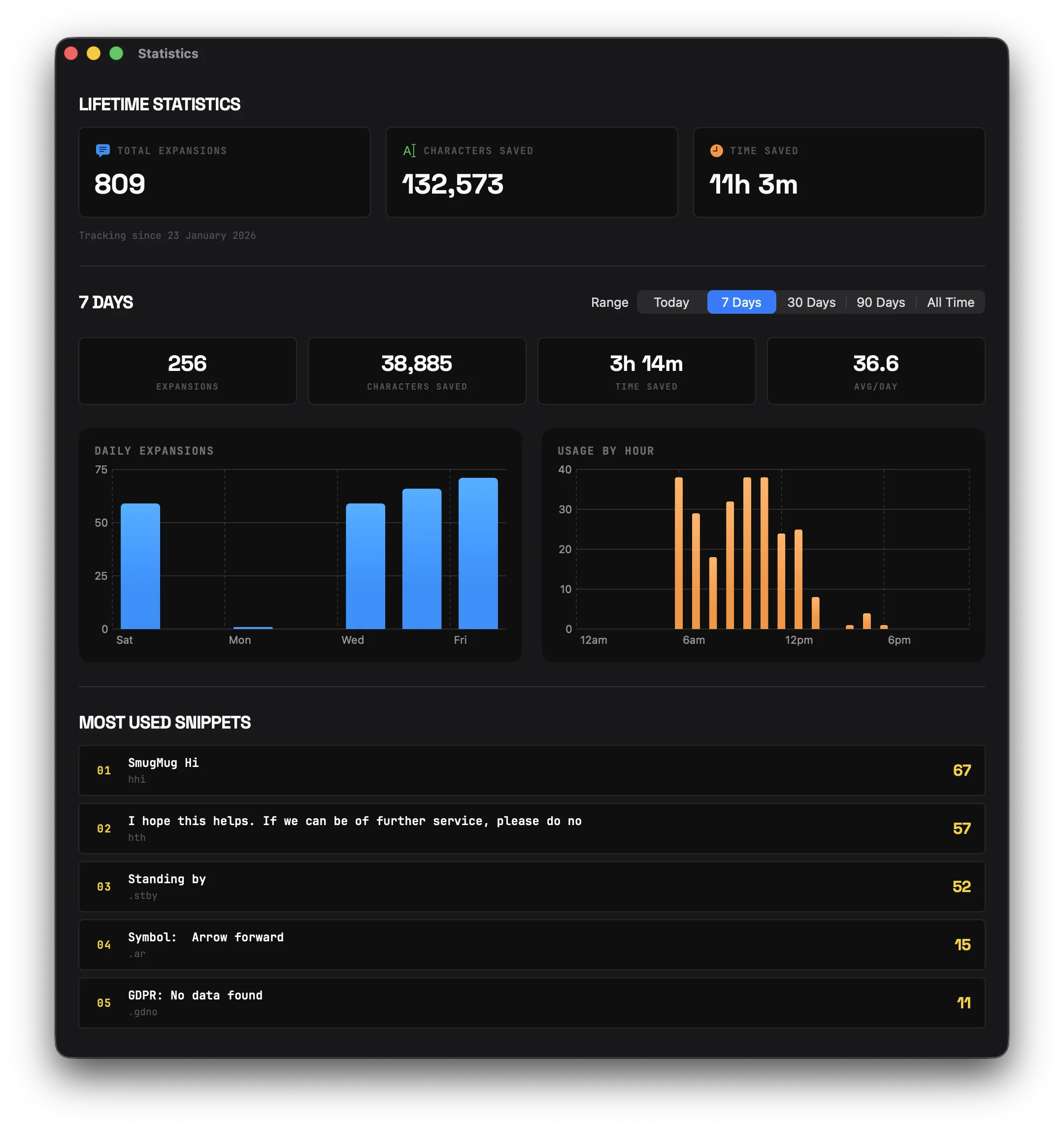Click the green zoom button in title bar
Image resolution: width=1064 pixels, height=1131 pixels.
pyautogui.click(x=115, y=53)
